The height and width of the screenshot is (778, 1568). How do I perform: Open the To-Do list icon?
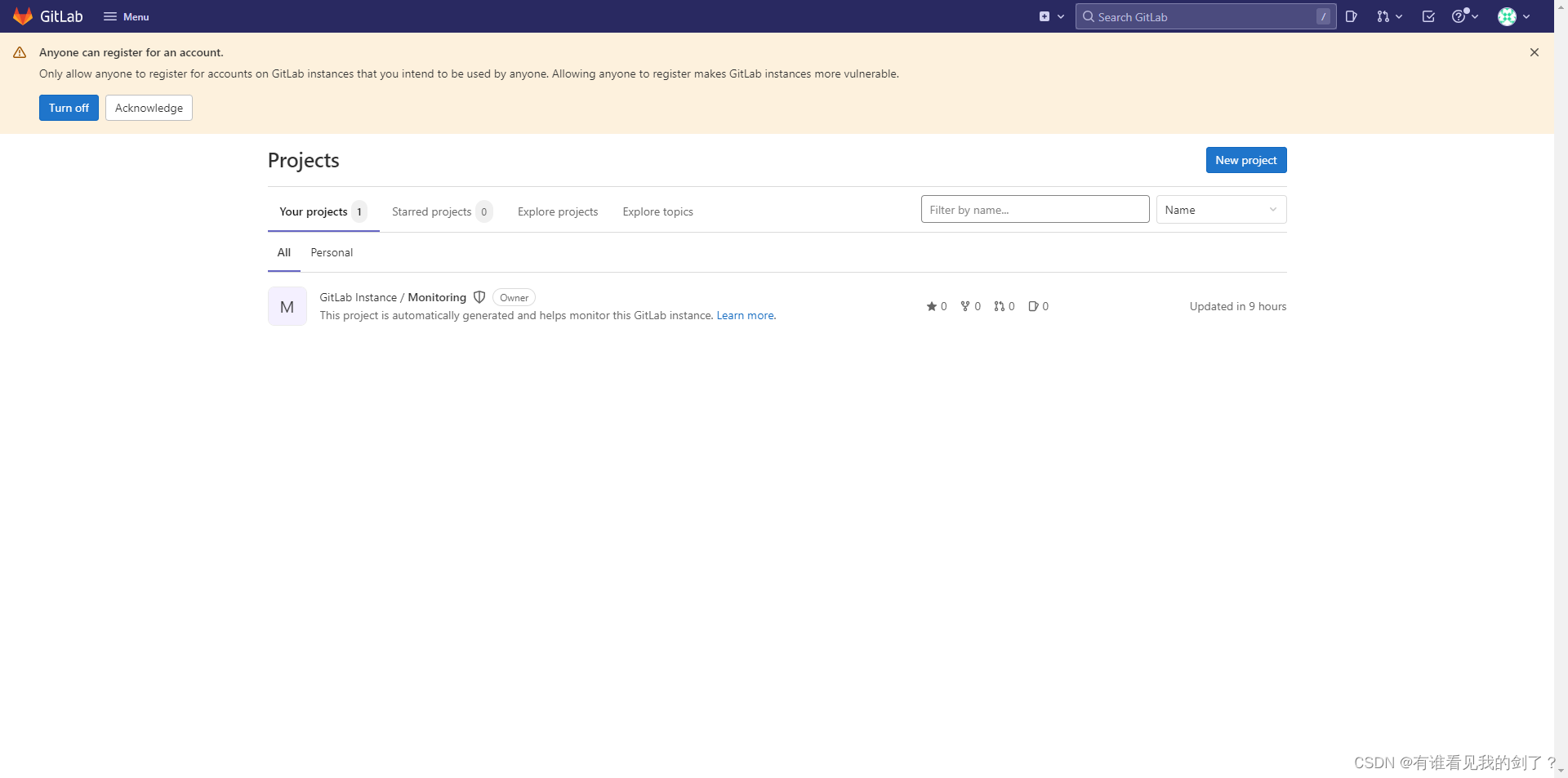point(1428,16)
